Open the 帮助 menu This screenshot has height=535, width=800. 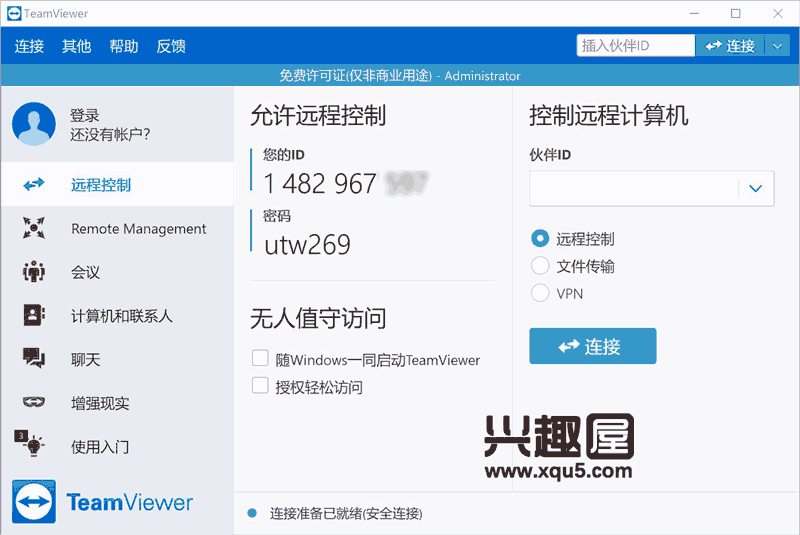pos(123,46)
